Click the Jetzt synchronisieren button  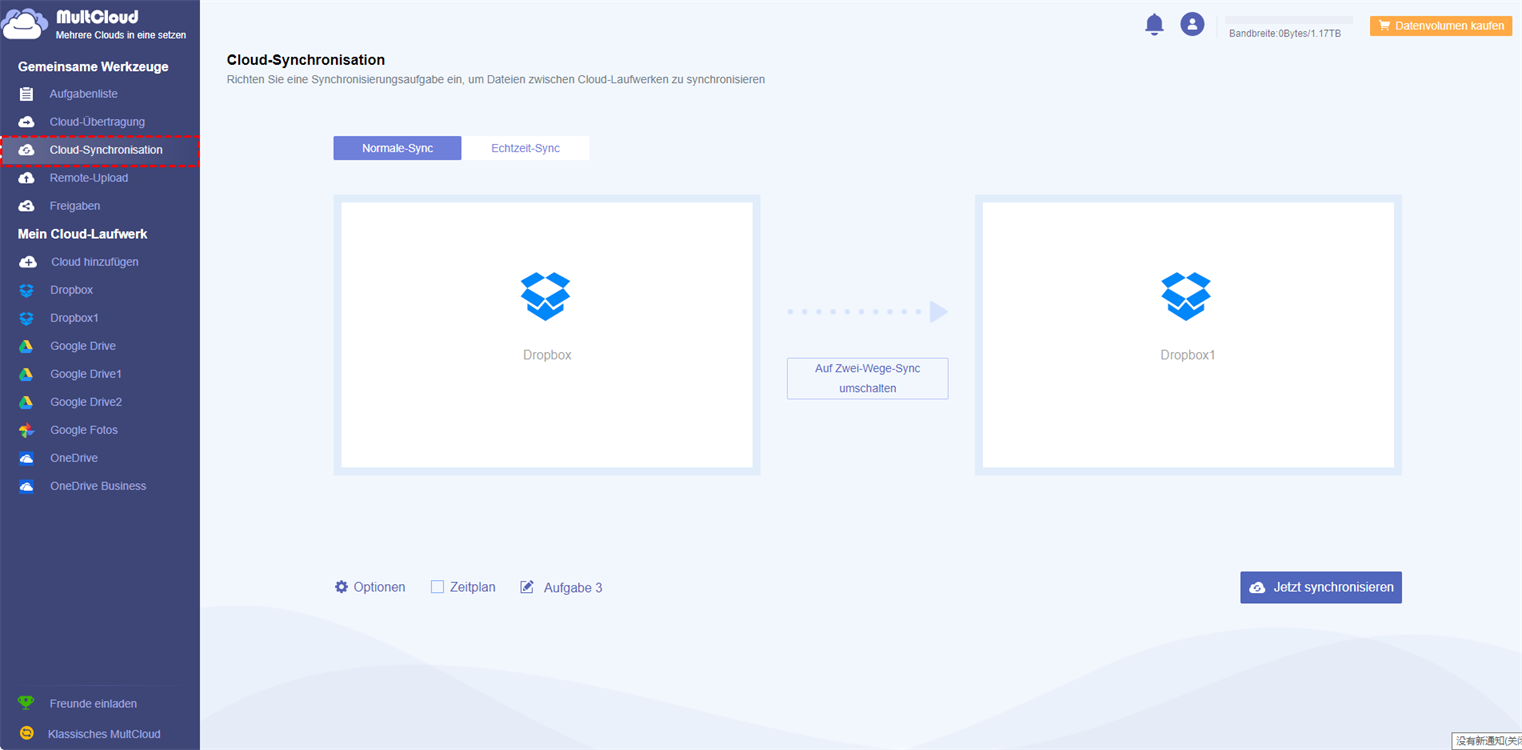point(1321,587)
